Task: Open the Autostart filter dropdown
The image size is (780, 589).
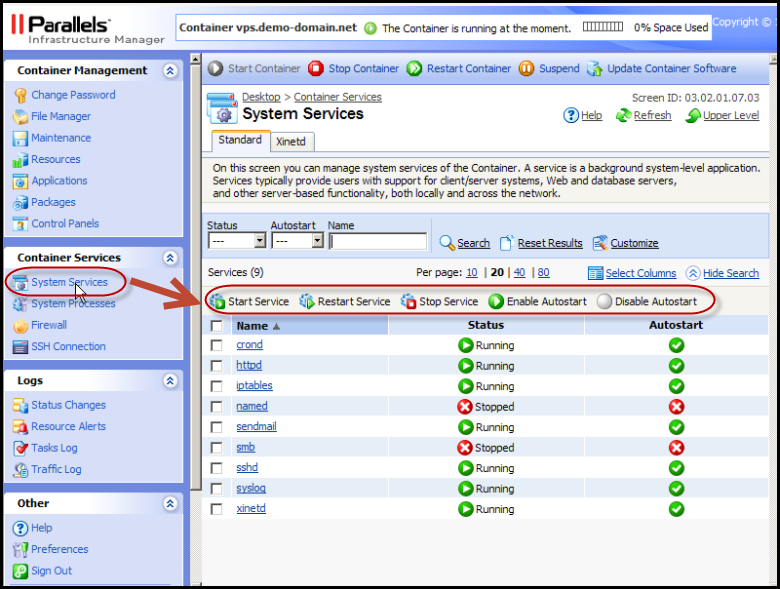Action: coord(297,241)
